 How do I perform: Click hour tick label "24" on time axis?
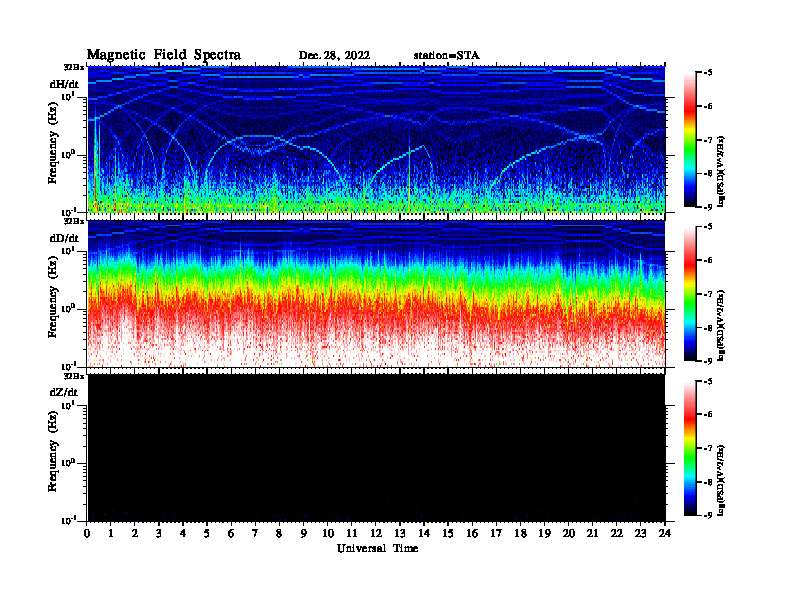point(665,533)
